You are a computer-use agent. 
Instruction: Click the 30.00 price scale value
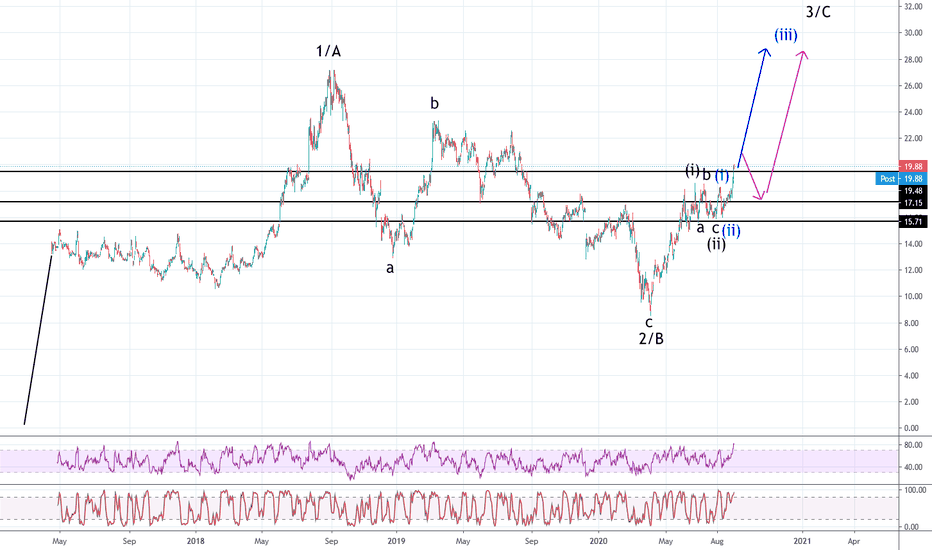tap(913, 33)
